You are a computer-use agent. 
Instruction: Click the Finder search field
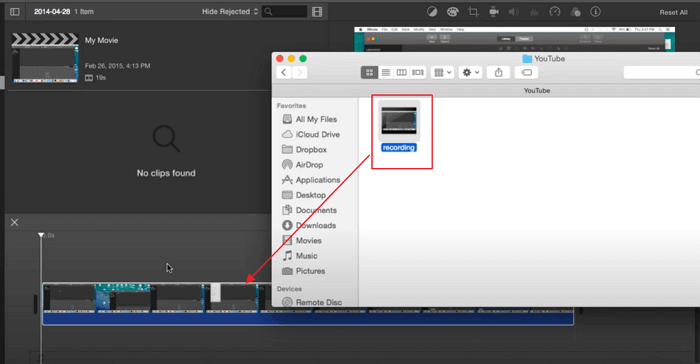point(662,72)
